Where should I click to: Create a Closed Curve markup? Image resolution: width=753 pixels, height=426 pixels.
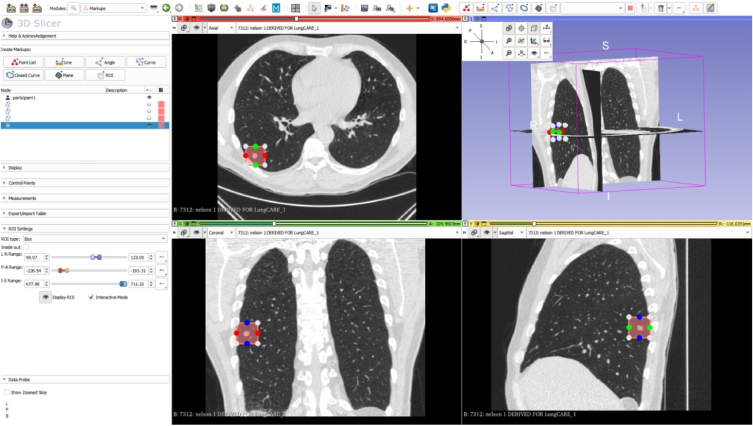pos(23,75)
